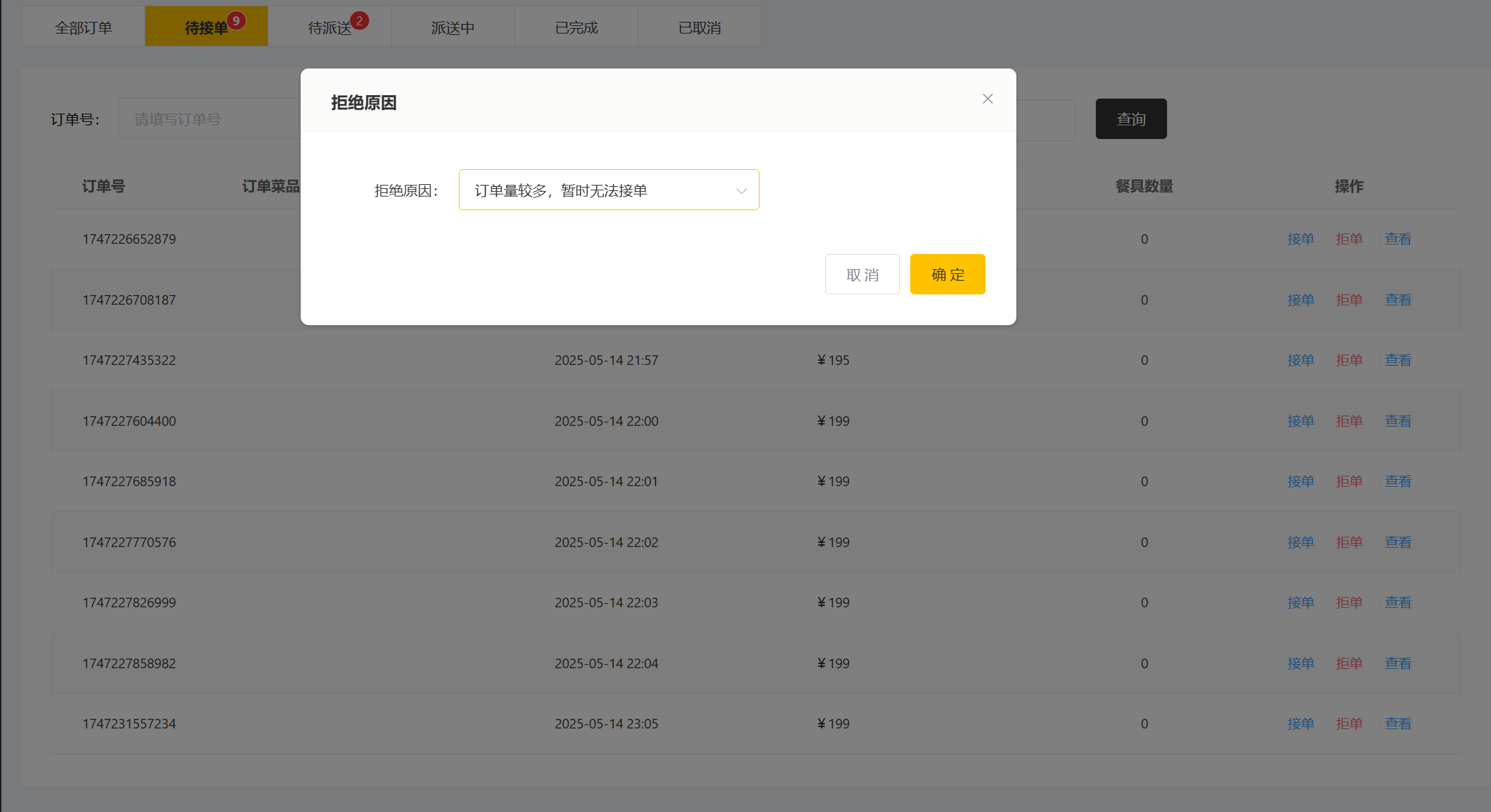Switch to the 全部订单 tab
The height and width of the screenshot is (812, 1491).
84,27
